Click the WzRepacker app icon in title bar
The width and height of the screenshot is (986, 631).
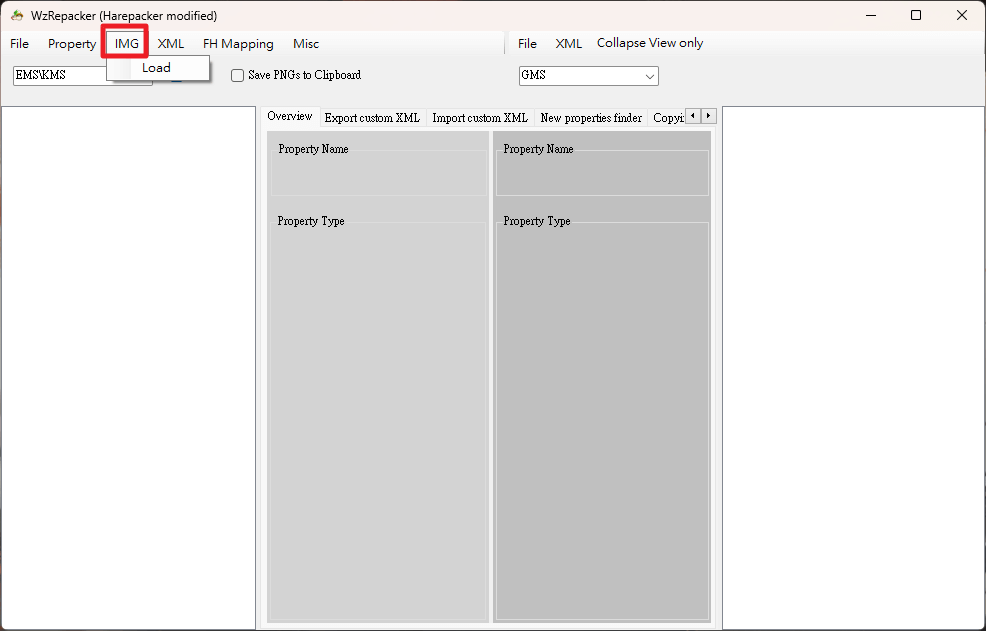click(x=17, y=15)
